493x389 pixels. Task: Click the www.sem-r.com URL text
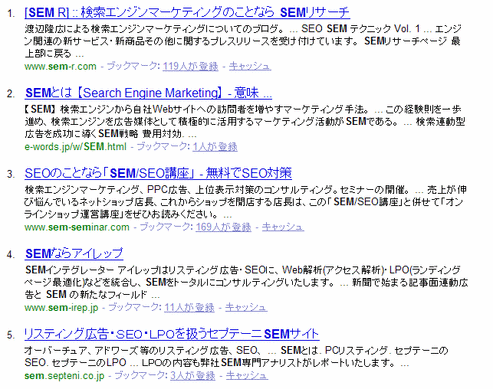(x=60, y=66)
